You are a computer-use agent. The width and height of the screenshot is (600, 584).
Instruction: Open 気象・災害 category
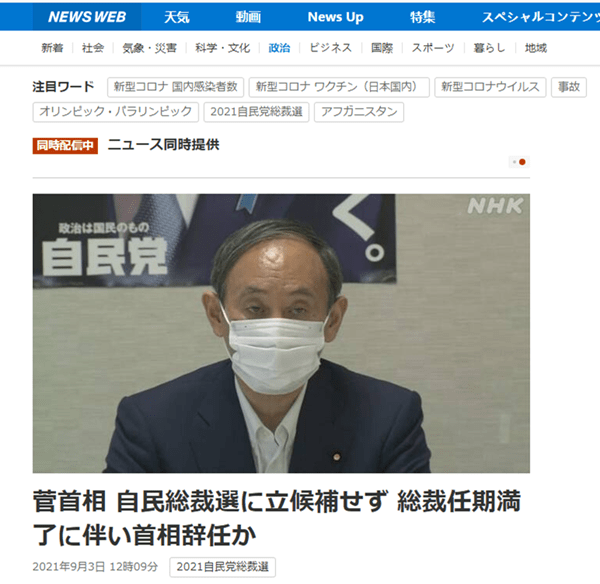(150, 48)
